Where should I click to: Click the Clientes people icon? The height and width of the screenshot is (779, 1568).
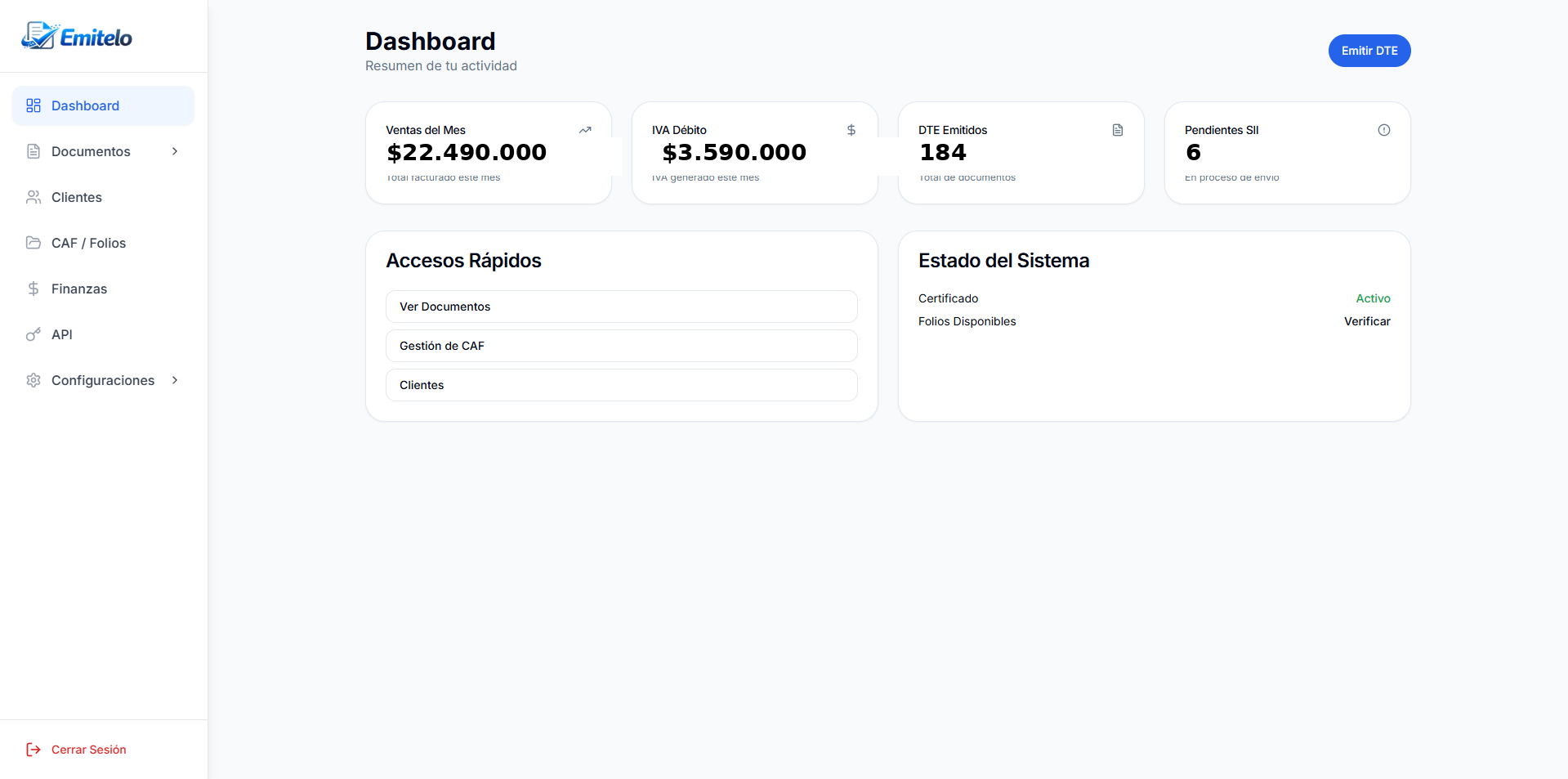click(x=33, y=197)
